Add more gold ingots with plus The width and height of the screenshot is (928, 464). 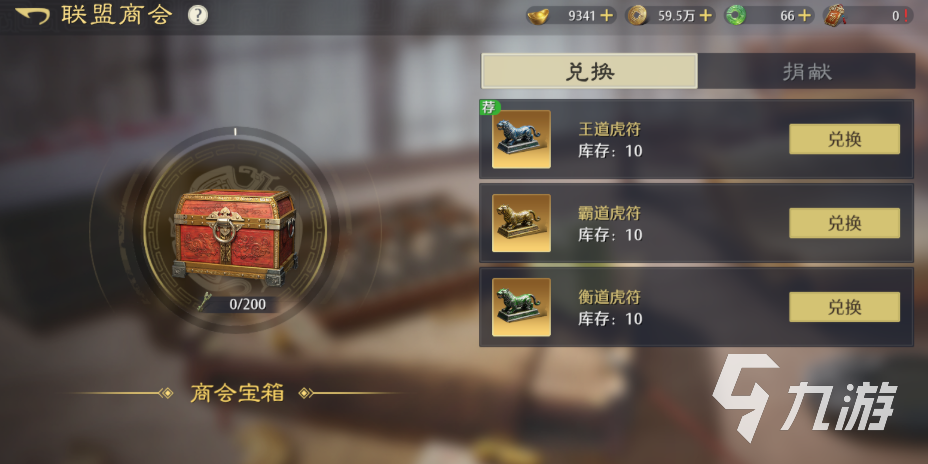(606, 16)
